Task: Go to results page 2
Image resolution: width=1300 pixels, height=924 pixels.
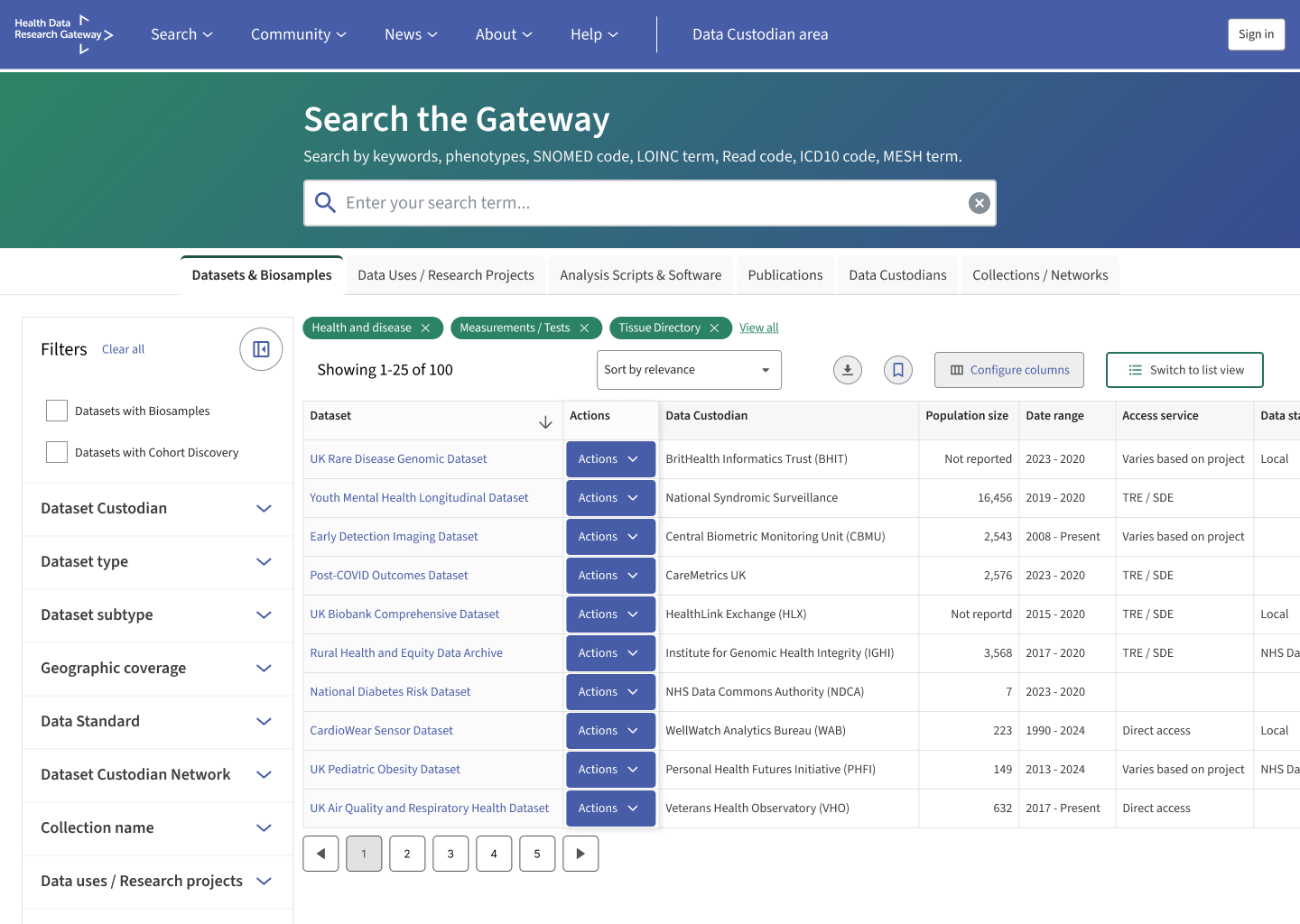Action: pos(407,854)
